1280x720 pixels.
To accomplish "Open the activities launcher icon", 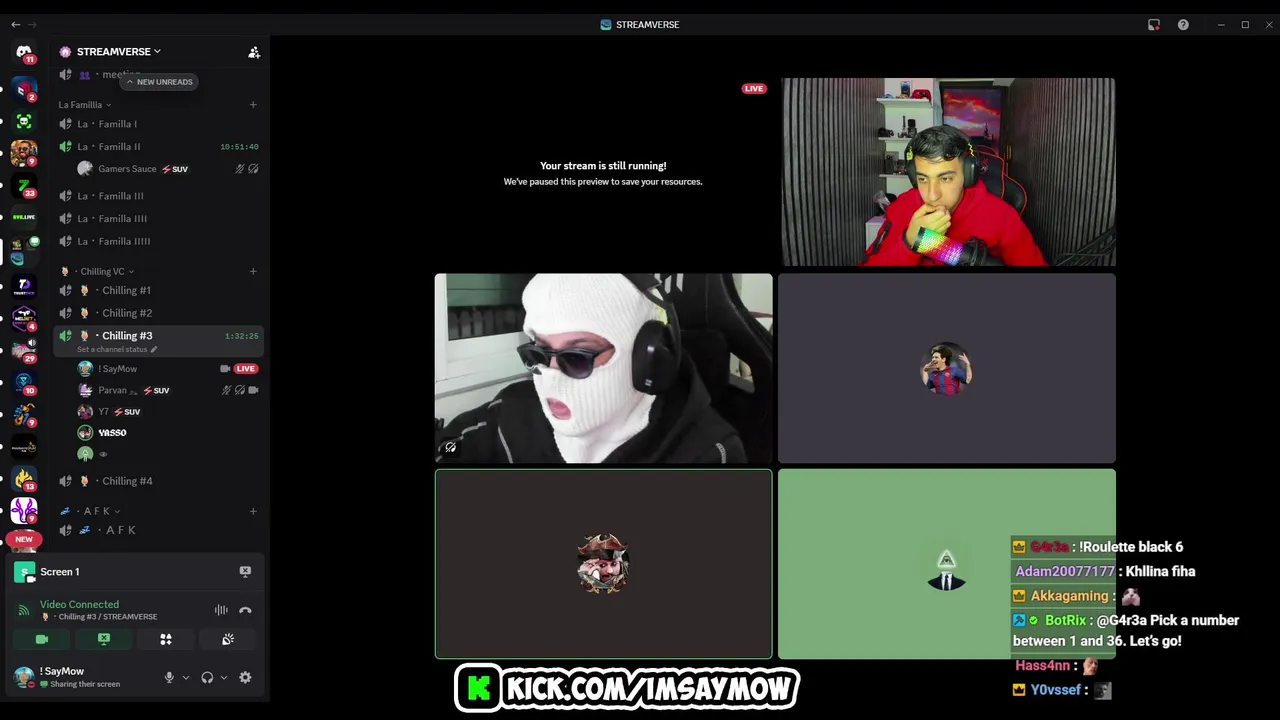I will (x=166, y=639).
